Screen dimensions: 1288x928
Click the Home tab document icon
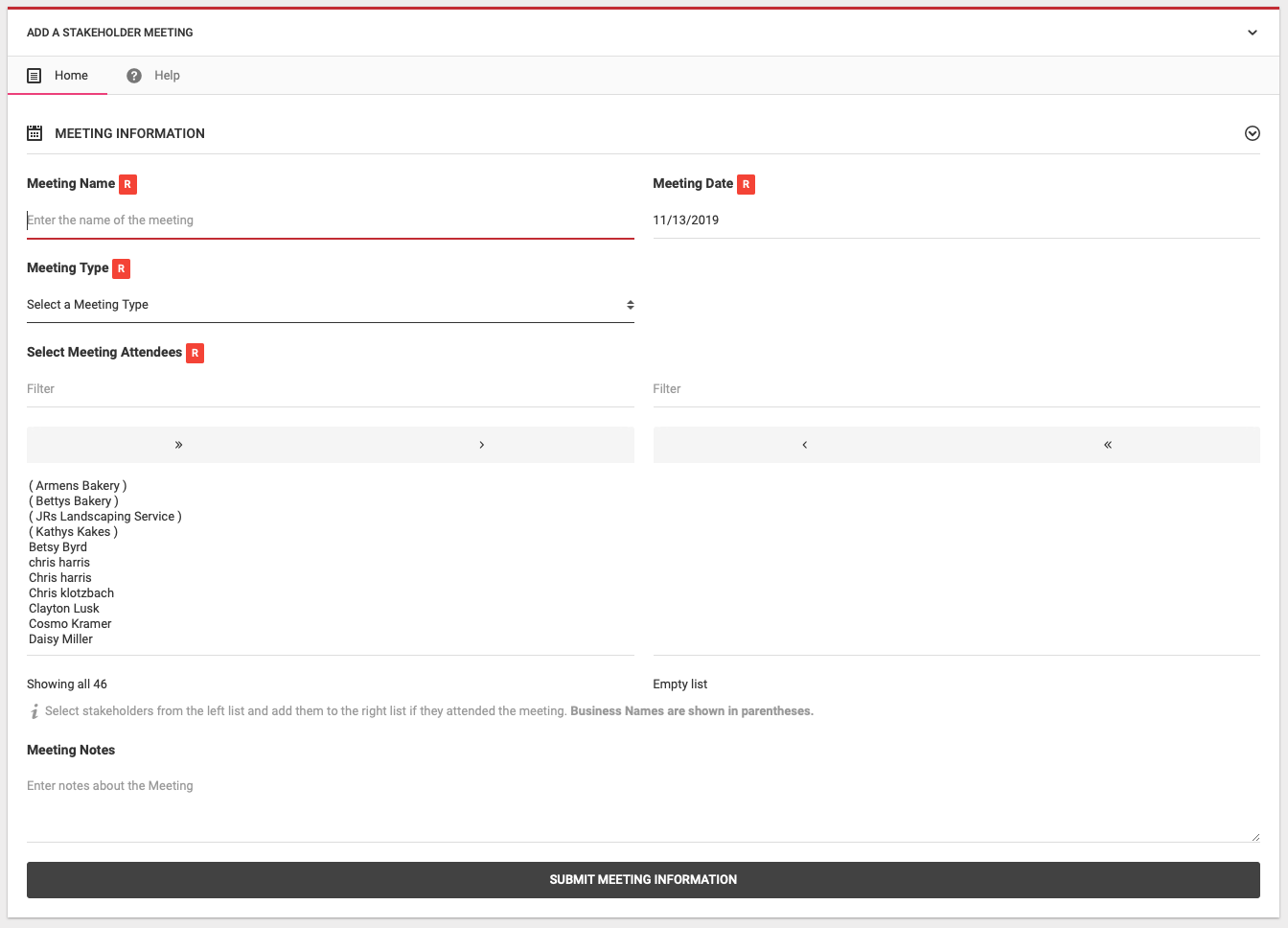(x=34, y=76)
